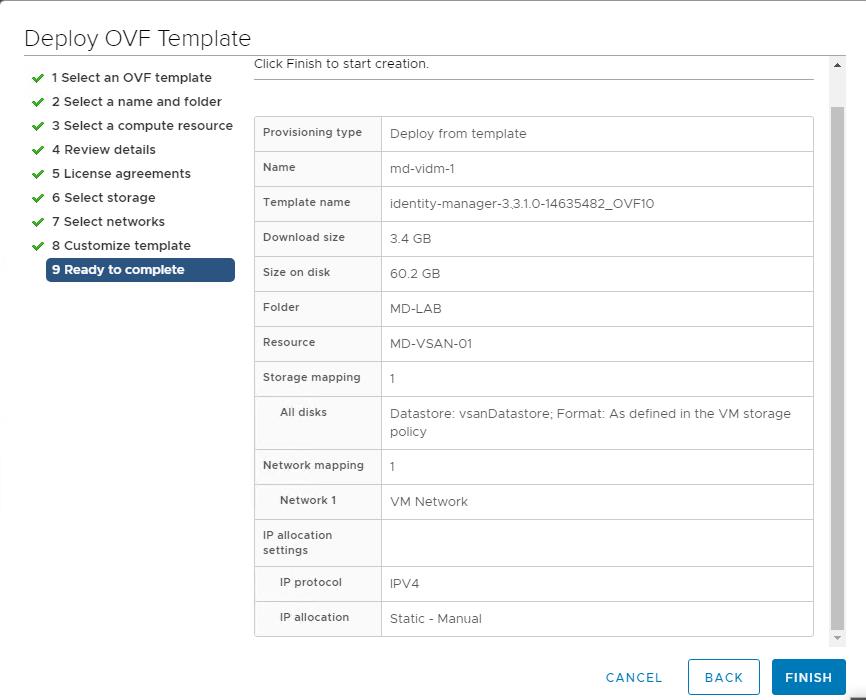Go to step 3 Select a compute resource
The image size is (866, 700).
[x=142, y=125]
